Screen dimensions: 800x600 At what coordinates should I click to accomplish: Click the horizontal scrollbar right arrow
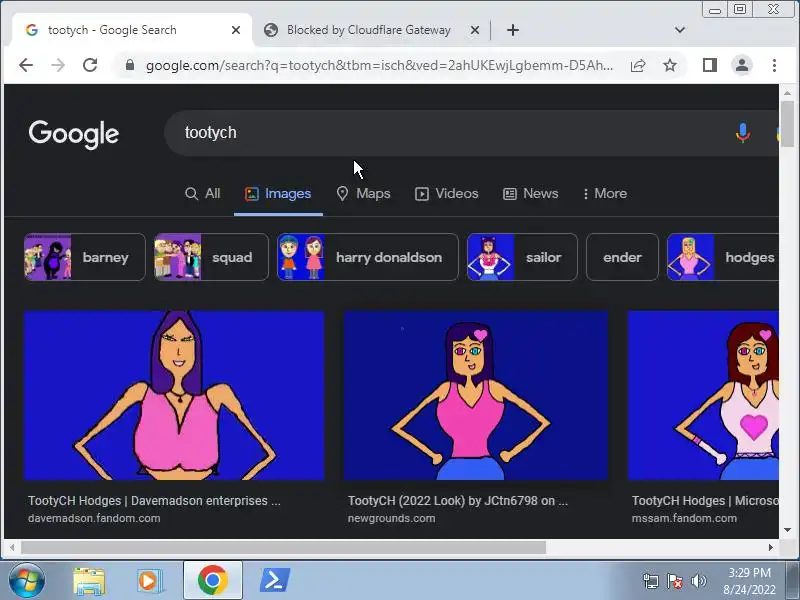[770, 547]
